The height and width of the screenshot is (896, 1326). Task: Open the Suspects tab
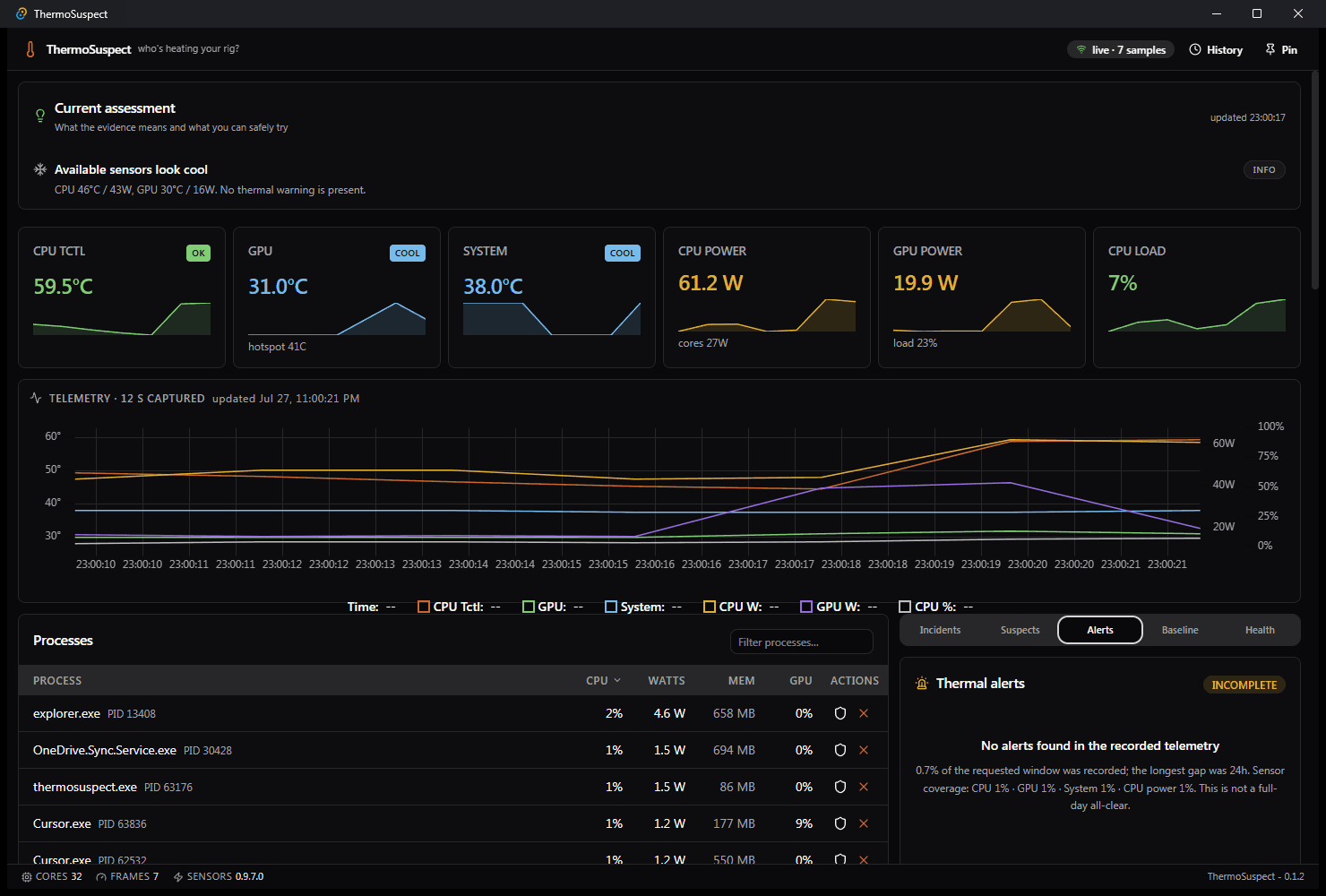pos(1020,630)
